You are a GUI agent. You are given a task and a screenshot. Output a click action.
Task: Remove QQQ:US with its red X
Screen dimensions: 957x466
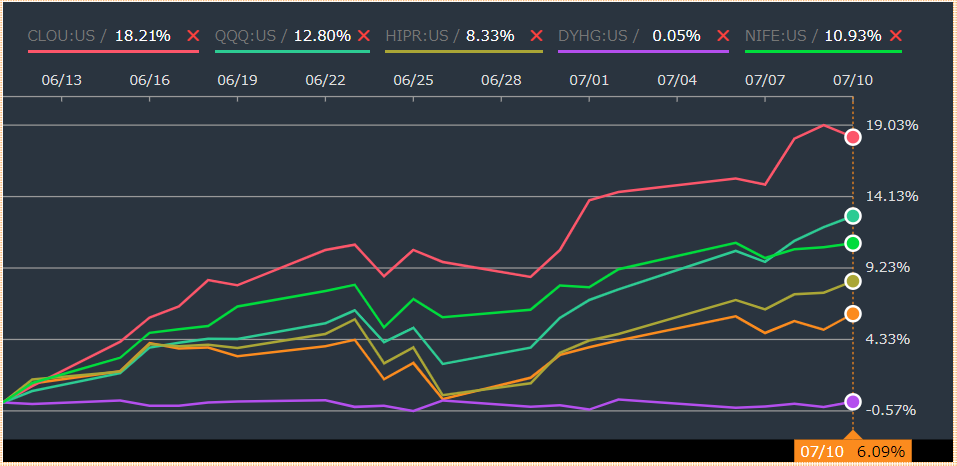point(364,36)
